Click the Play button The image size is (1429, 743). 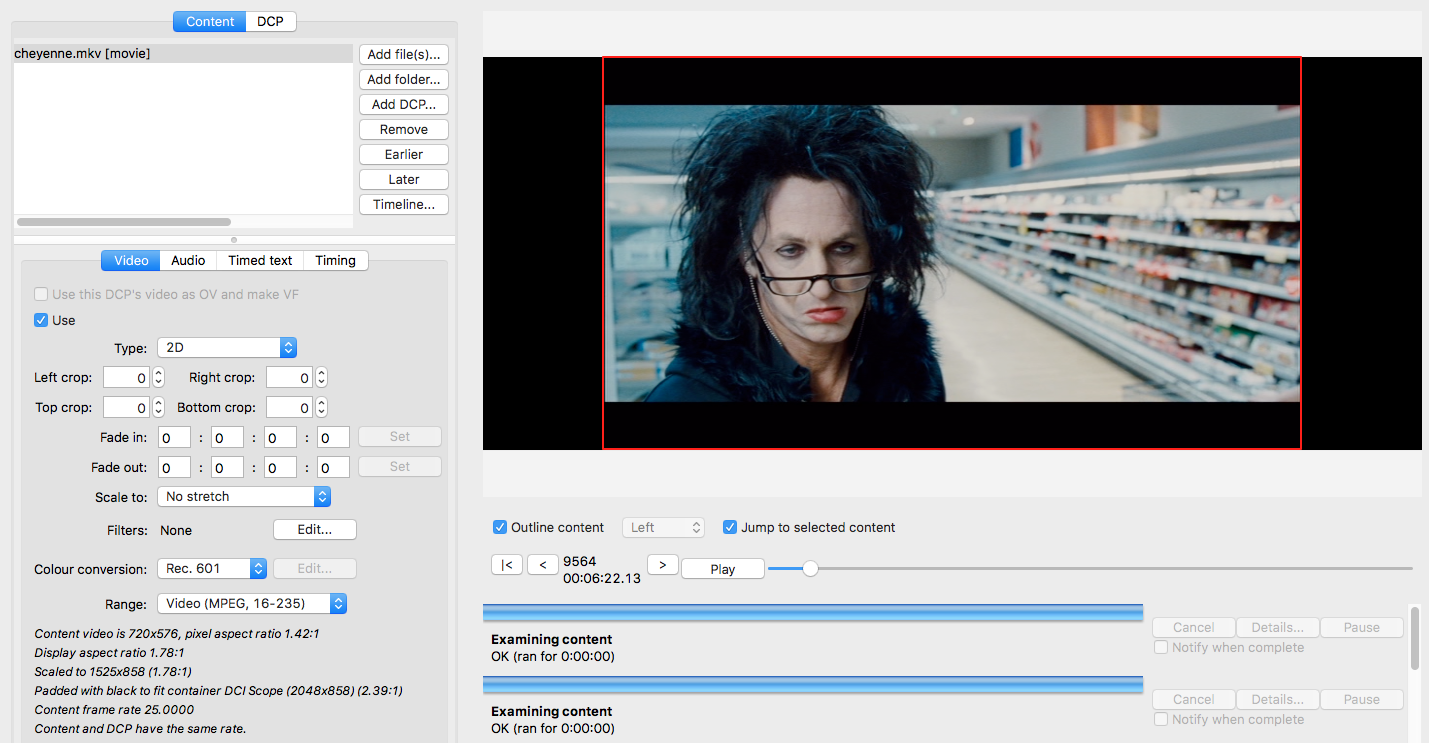(723, 569)
